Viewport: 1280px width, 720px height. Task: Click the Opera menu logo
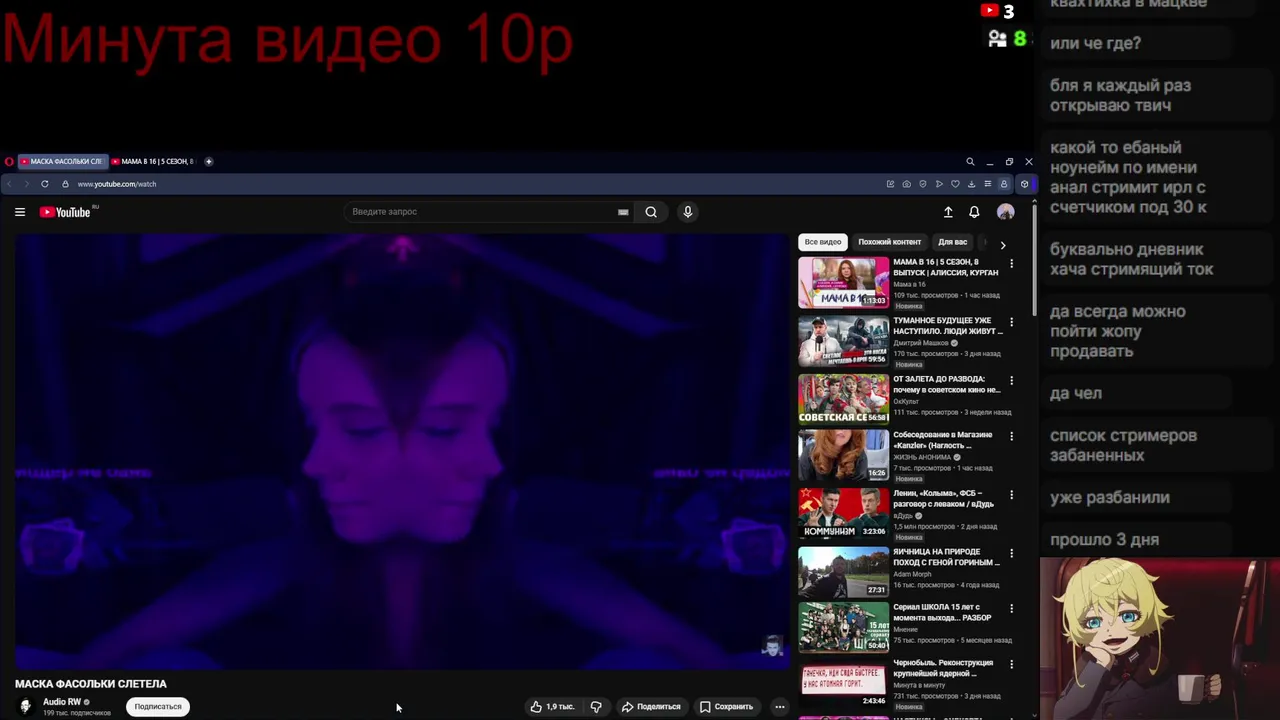pos(9,161)
